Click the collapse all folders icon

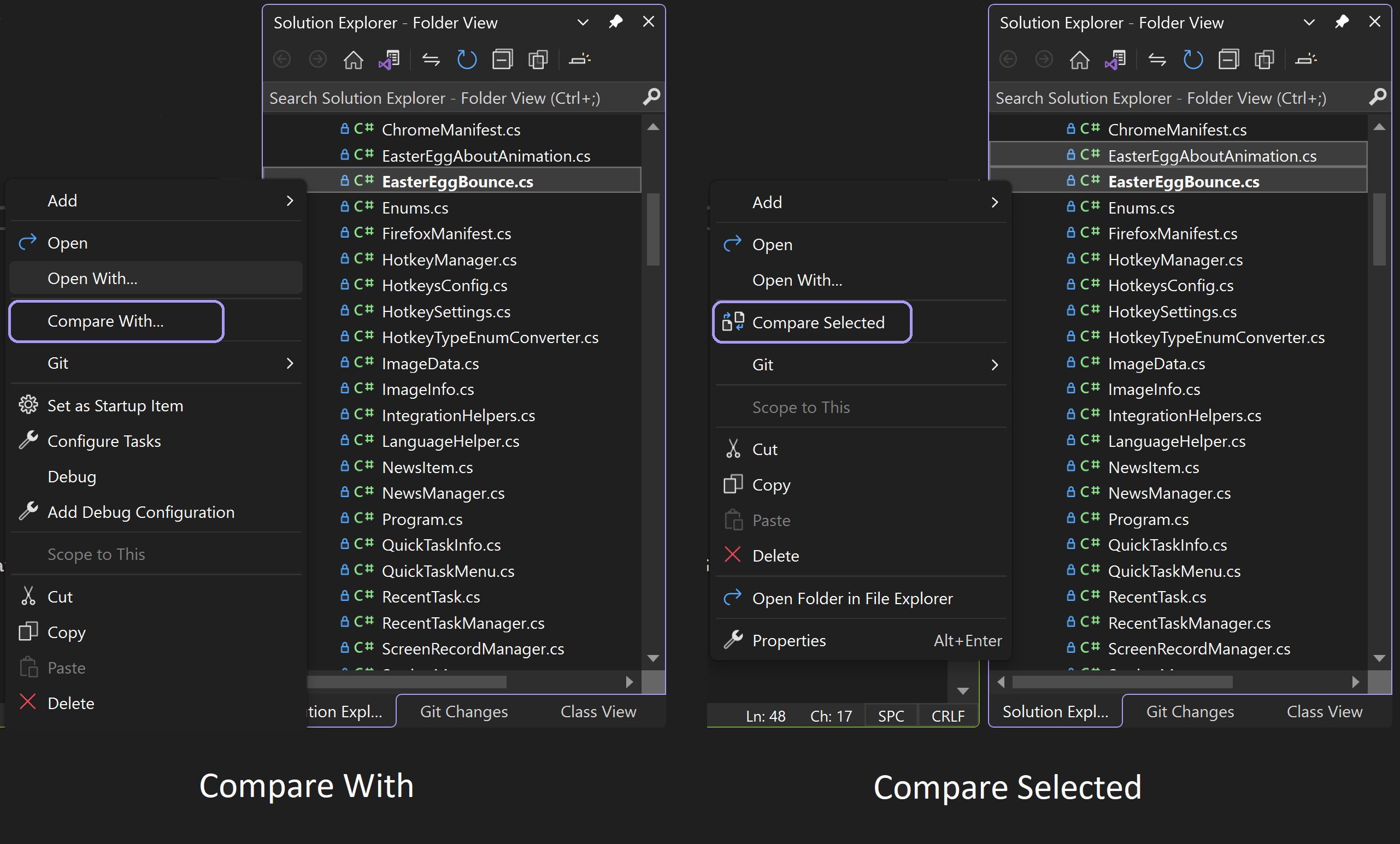[504, 60]
